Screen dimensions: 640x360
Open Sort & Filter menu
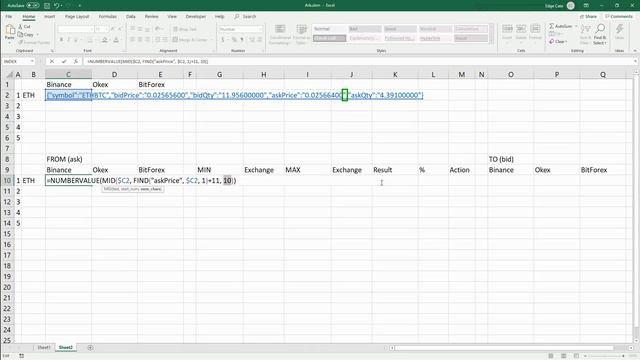585,34
